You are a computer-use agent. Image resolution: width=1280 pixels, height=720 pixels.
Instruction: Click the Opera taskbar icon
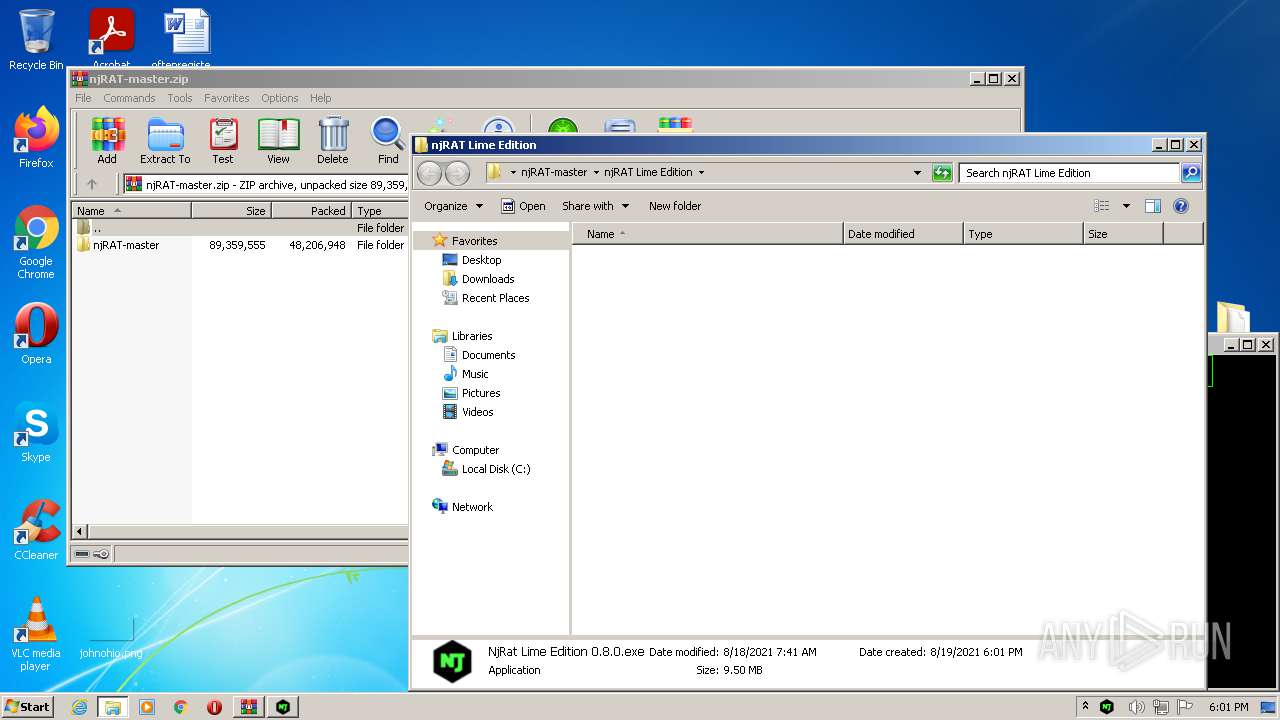[x=214, y=707]
